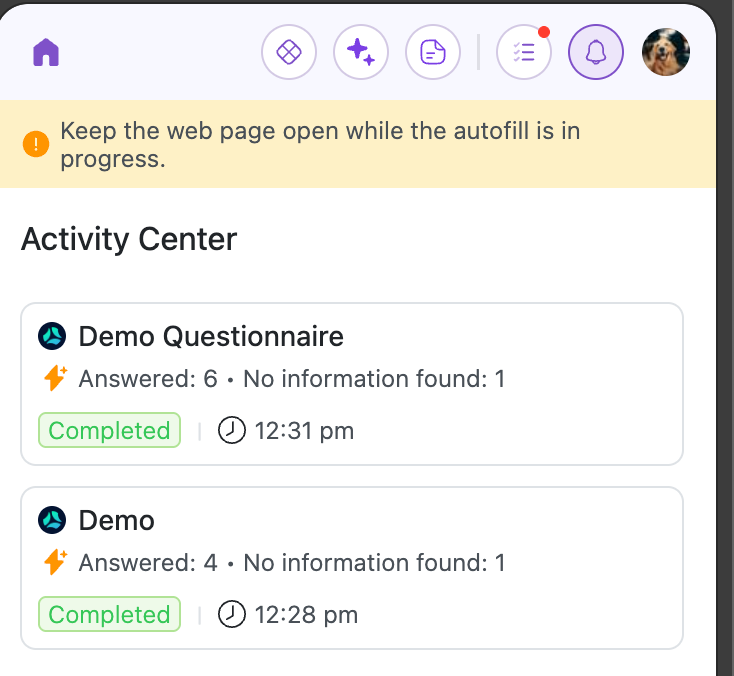
Task: Open the checklist icon with red dot
Action: click(524, 52)
